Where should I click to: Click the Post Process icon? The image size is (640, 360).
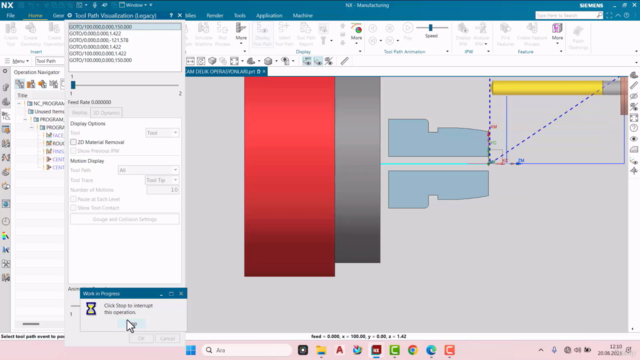point(222,34)
